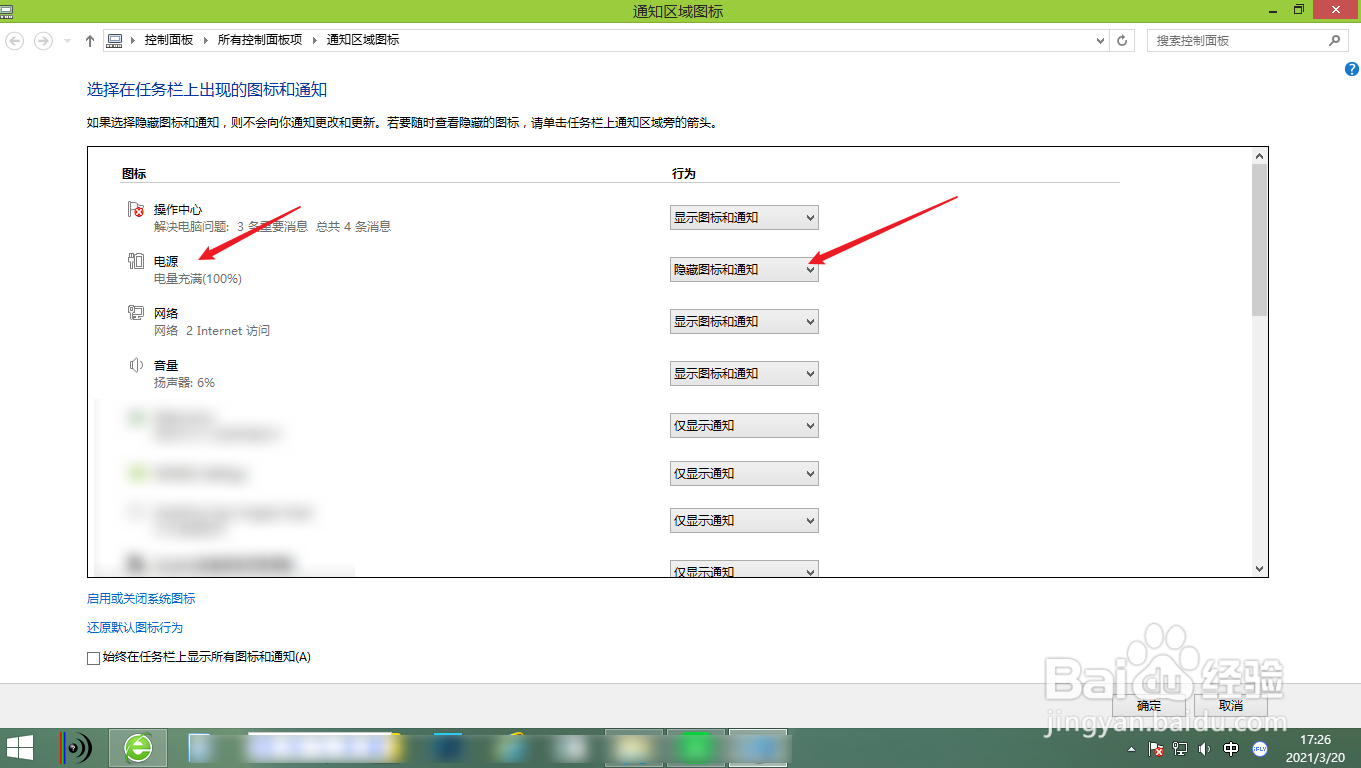
Task: Click the 电源 battery icon in list
Action: 137,261
